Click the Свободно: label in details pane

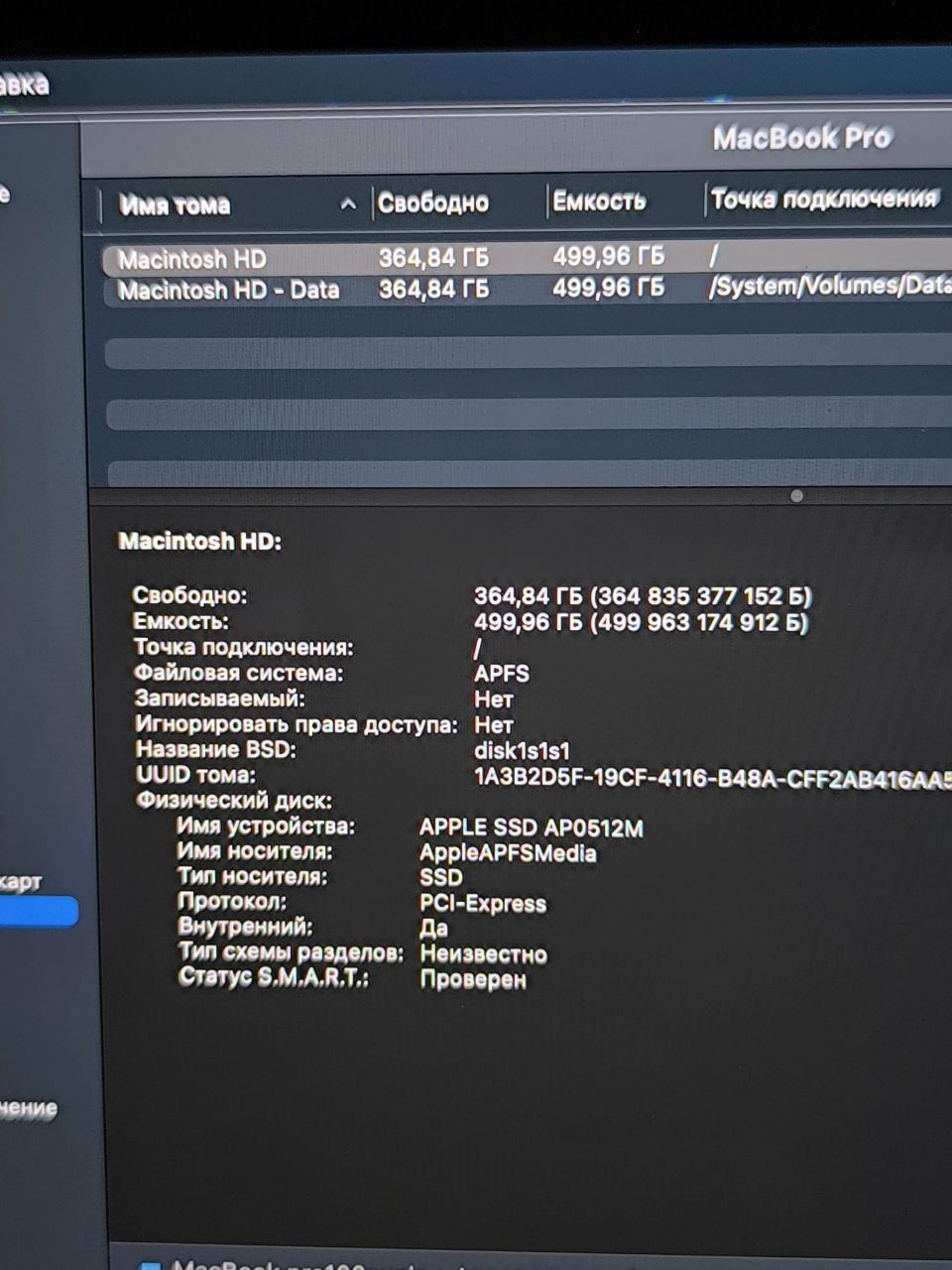(190, 595)
